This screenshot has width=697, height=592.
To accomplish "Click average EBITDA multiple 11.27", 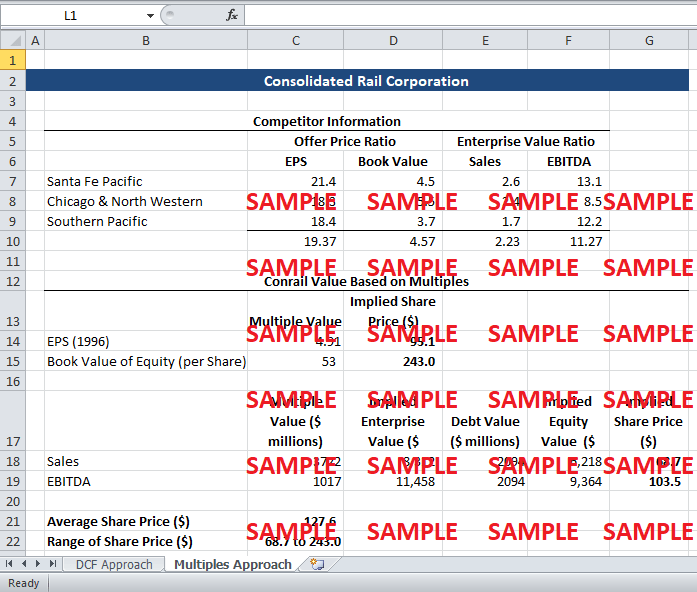I will tap(586, 241).
